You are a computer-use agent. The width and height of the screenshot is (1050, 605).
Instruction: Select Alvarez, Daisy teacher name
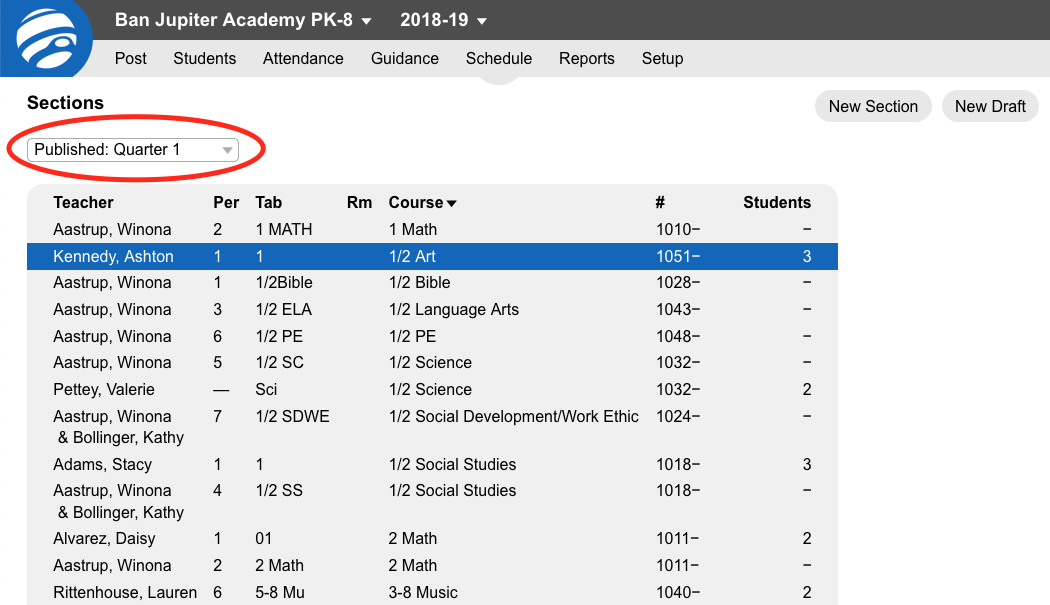(x=104, y=539)
